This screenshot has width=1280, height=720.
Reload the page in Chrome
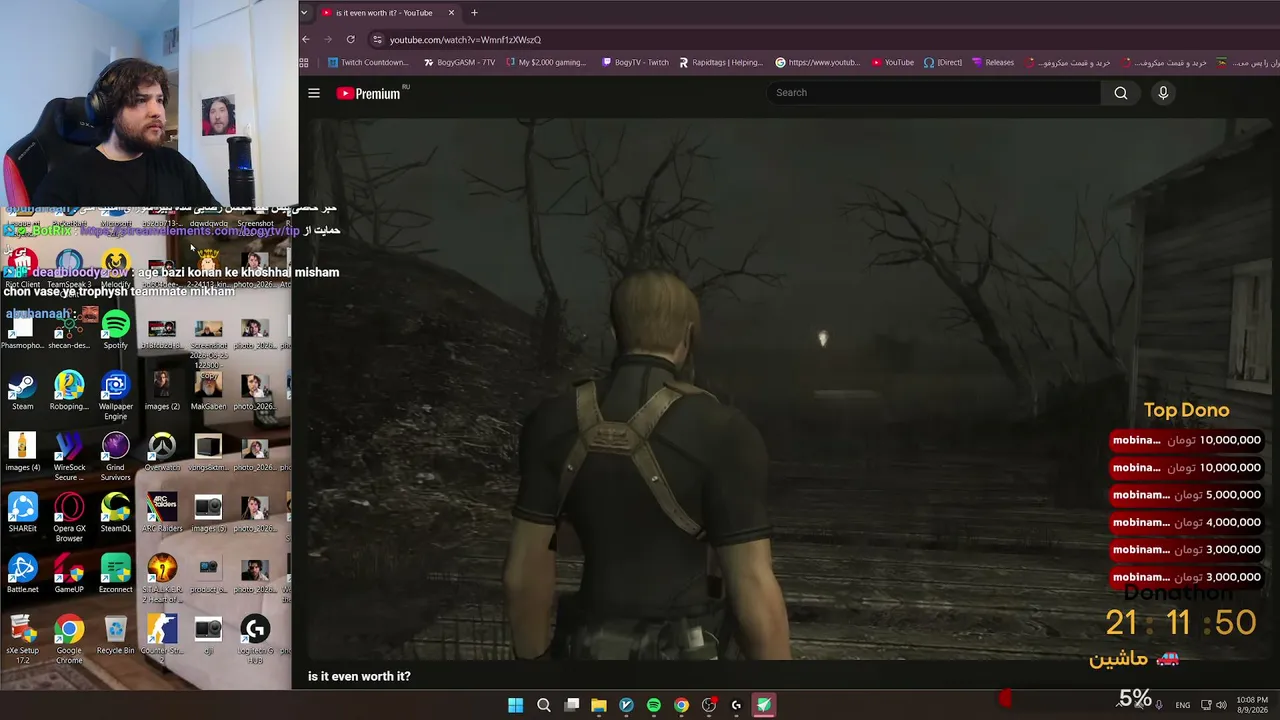(350, 39)
